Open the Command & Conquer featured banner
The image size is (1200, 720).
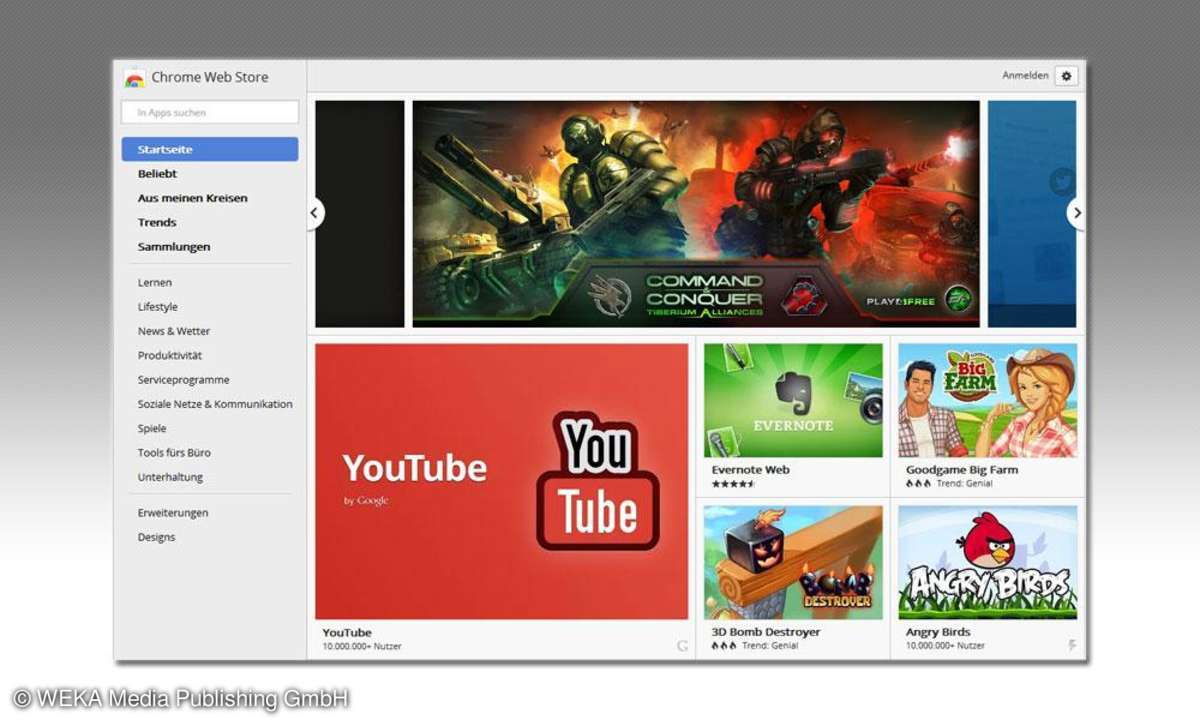pos(696,213)
